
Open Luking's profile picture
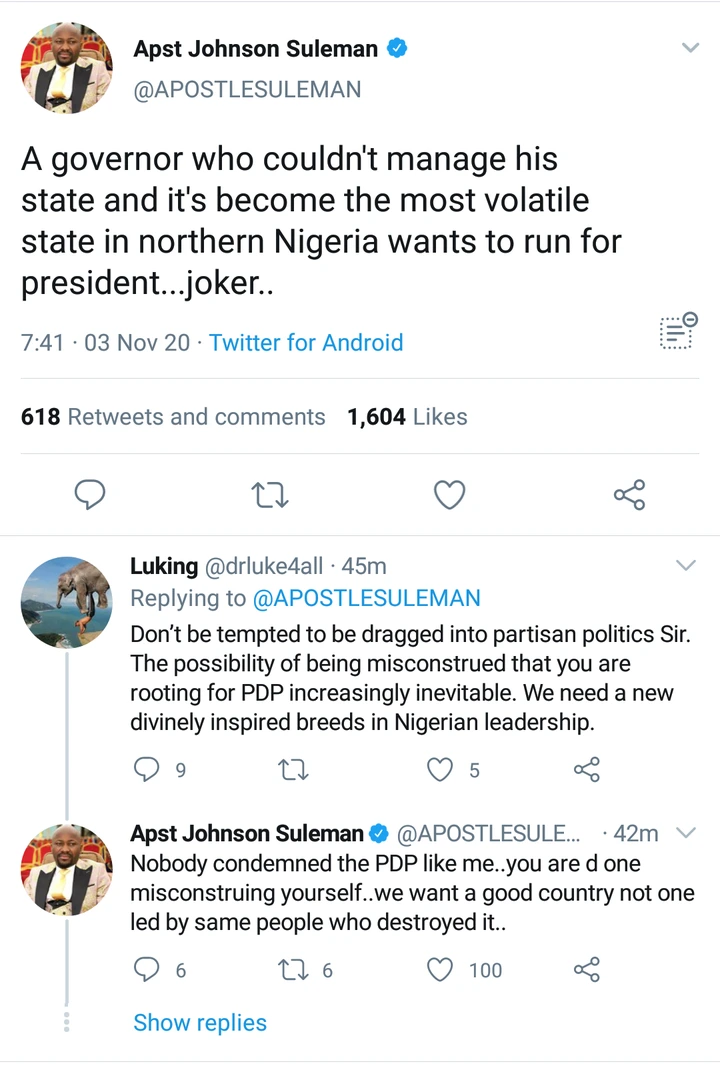pyautogui.click(x=66, y=602)
